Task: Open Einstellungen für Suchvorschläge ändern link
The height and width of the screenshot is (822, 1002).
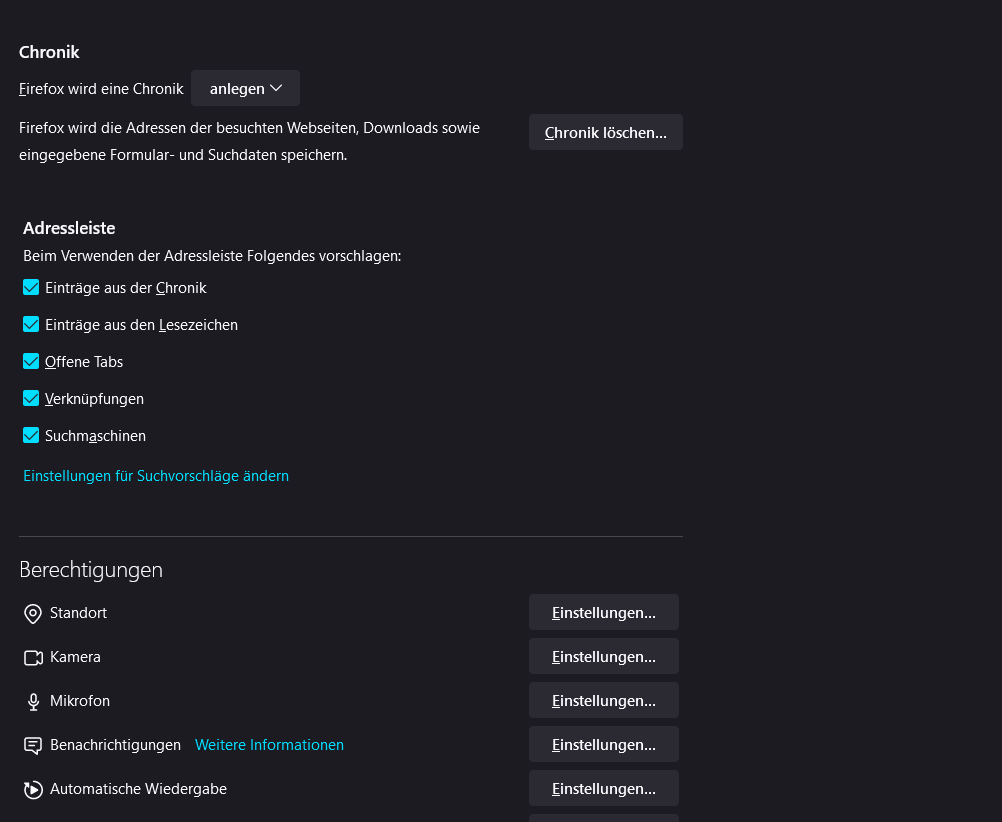Action: (156, 476)
